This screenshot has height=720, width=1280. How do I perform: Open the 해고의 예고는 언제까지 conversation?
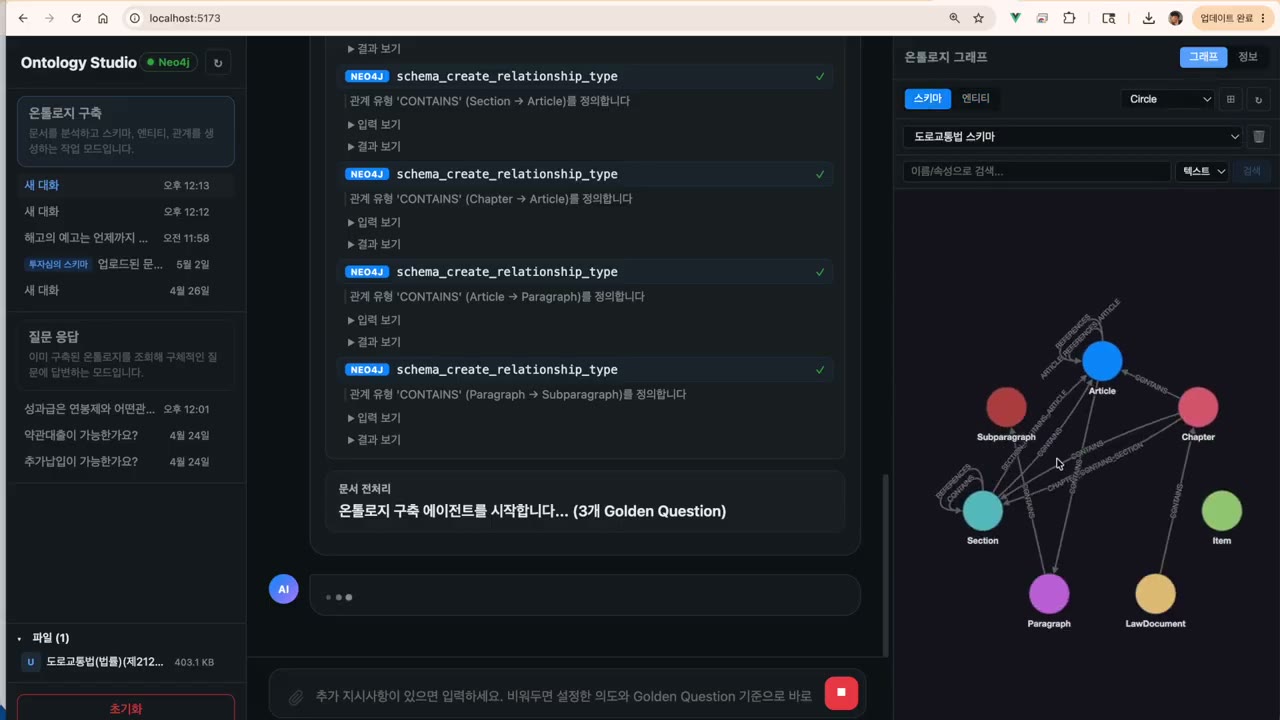(126, 238)
